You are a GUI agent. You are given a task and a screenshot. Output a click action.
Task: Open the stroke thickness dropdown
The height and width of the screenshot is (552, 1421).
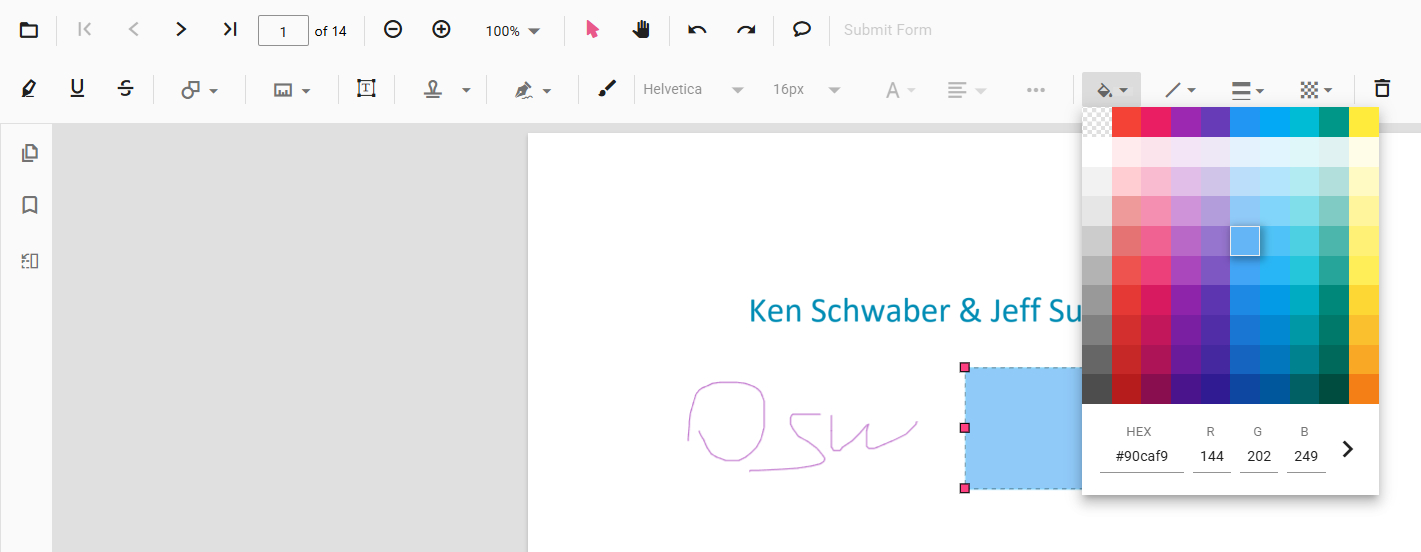point(1247,90)
